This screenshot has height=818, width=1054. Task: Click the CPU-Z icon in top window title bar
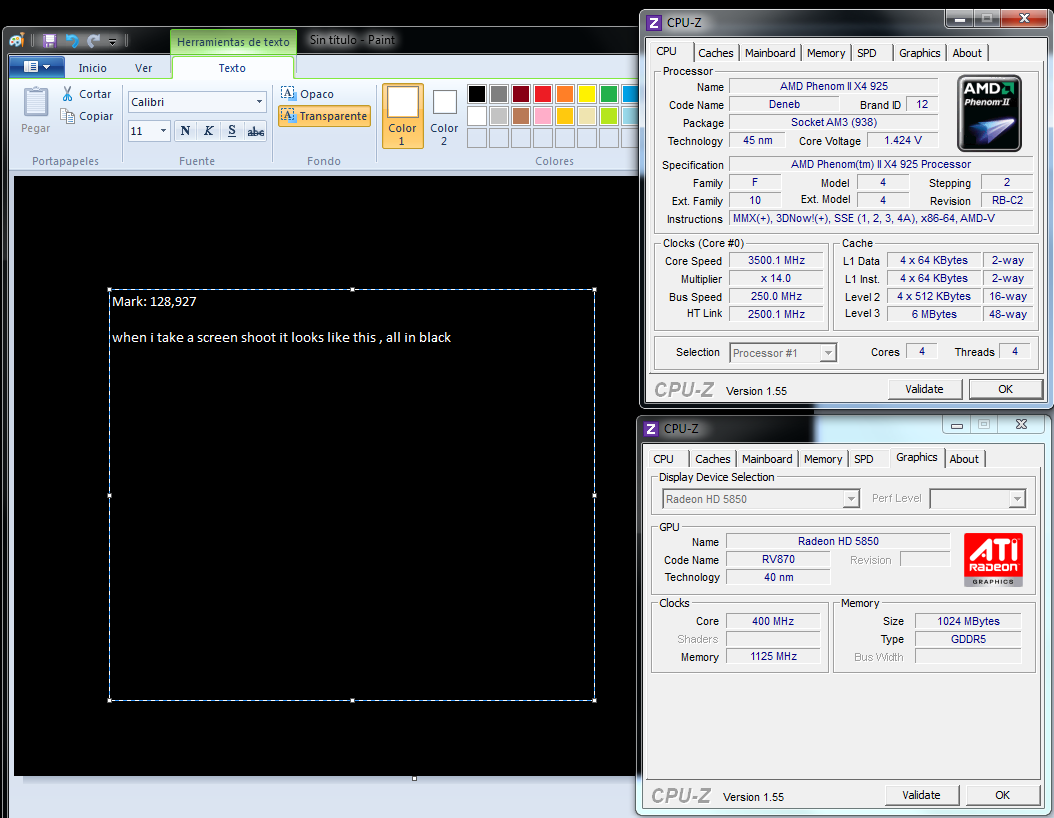(x=653, y=23)
